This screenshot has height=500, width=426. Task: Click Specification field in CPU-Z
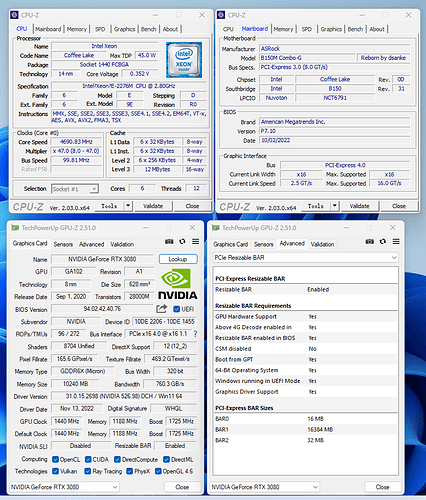(x=129, y=86)
